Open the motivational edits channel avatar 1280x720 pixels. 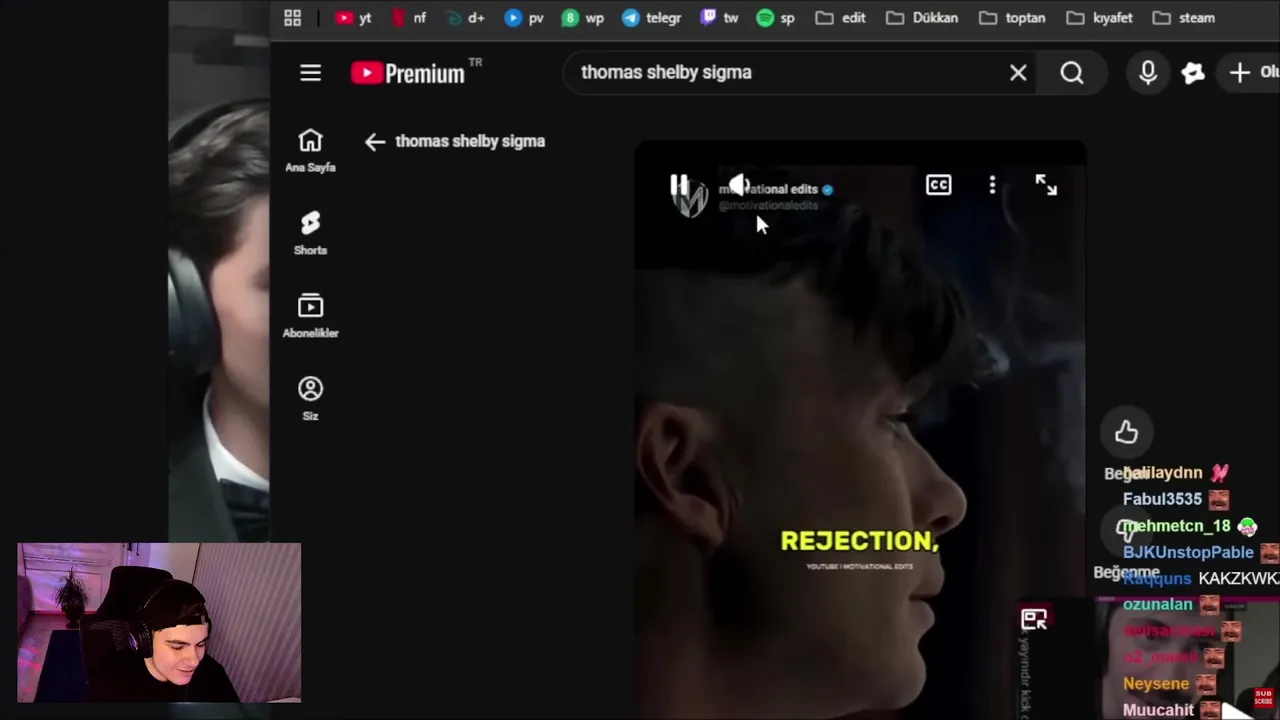click(x=688, y=197)
